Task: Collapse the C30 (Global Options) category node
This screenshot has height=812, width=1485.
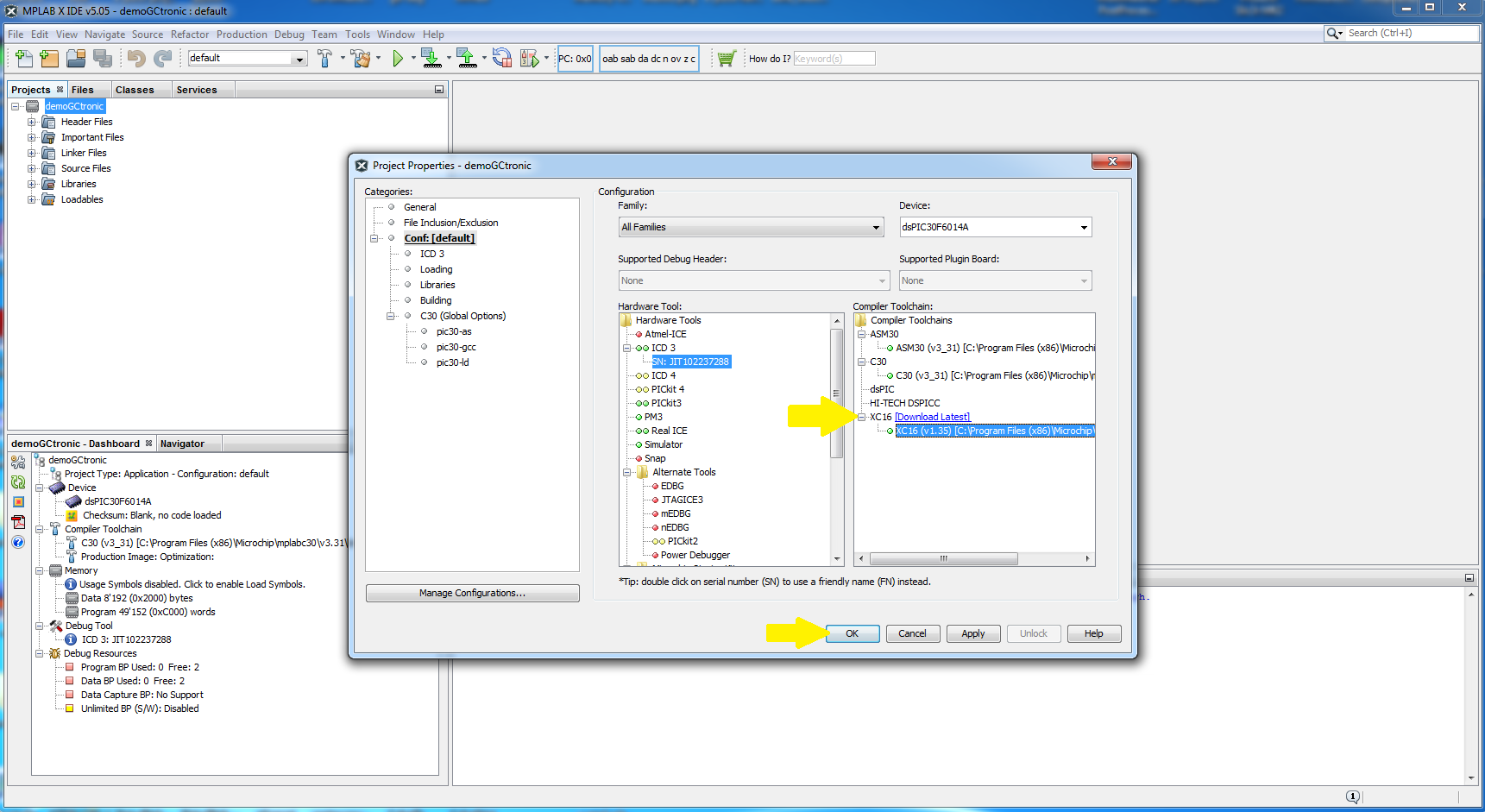Action: (x=391, y=317)
